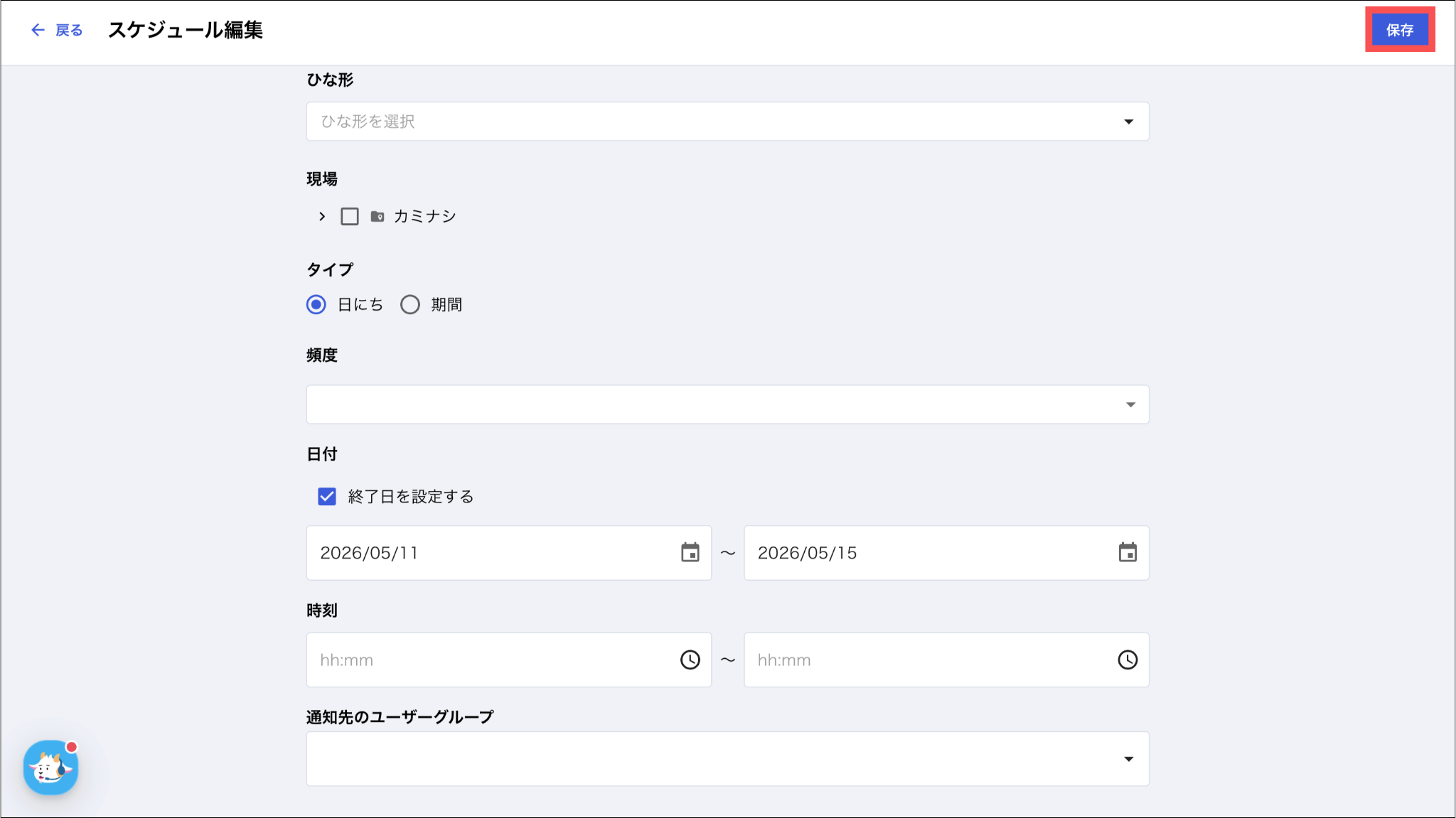Click the 保存 button
Image resolution: width=1456 pixels, height=818 pixels.
point(1400,30)
